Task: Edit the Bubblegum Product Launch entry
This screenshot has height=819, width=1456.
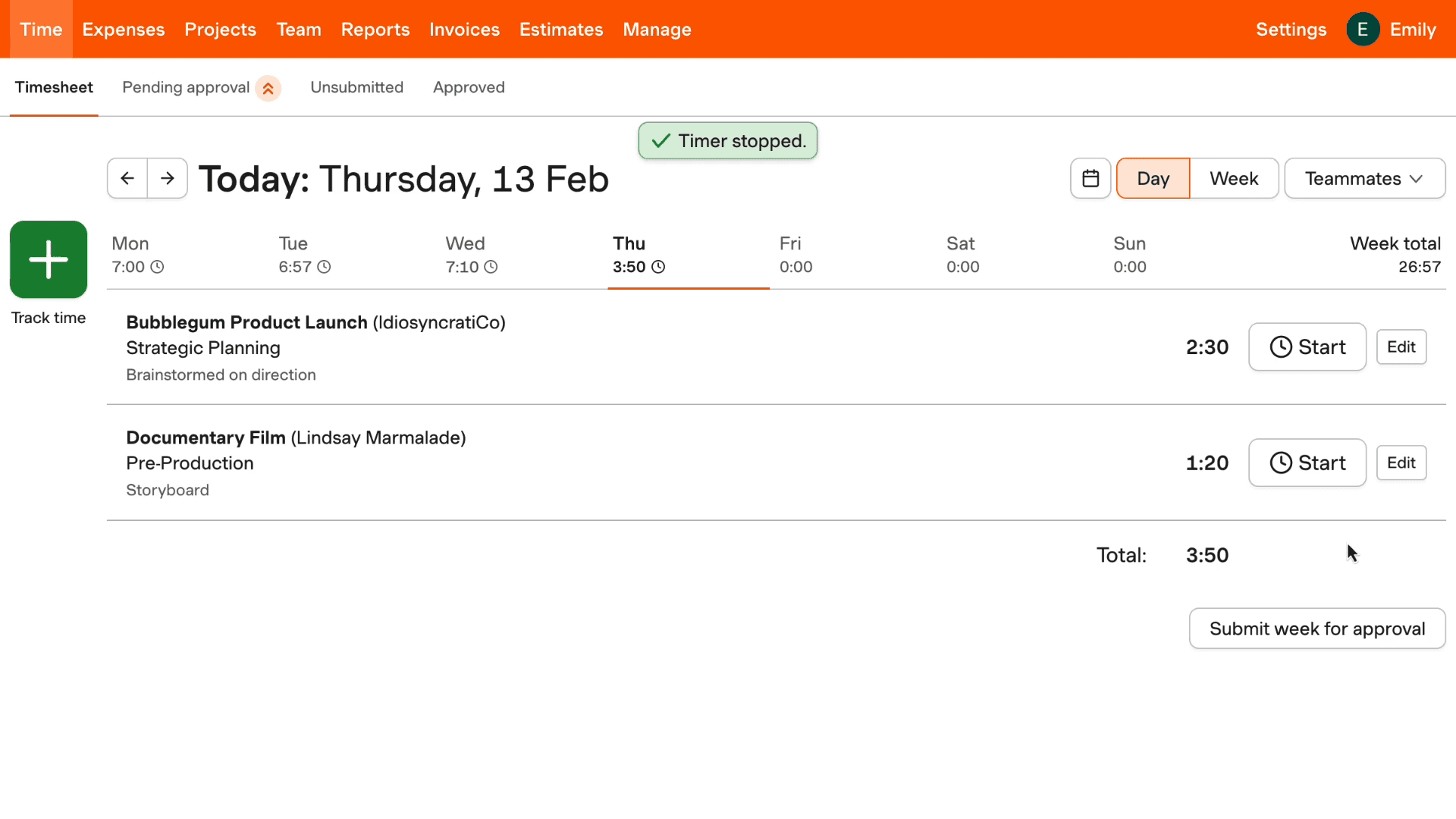Action: 1401,347
